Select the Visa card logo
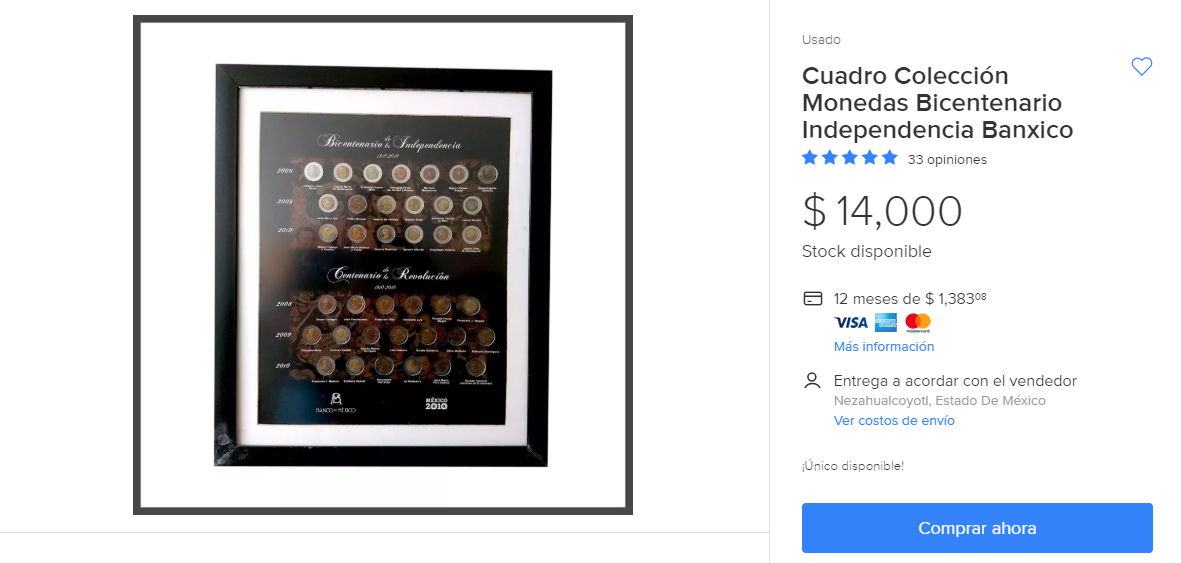The width and height of the screenshot is (1181, 563). [851, 323]
